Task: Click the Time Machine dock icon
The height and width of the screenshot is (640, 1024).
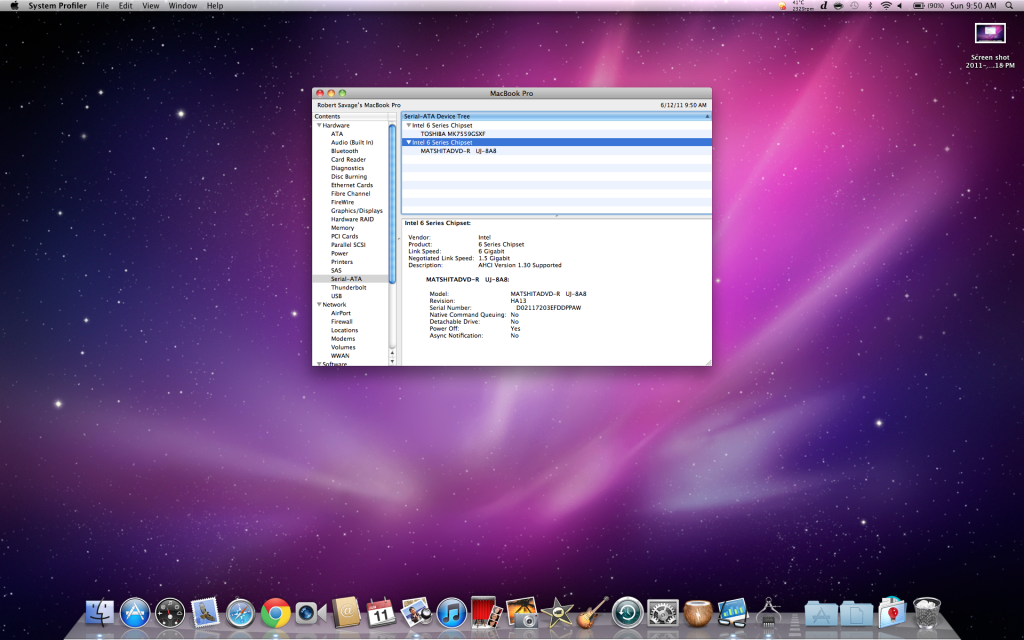Action: click(627, 612)
